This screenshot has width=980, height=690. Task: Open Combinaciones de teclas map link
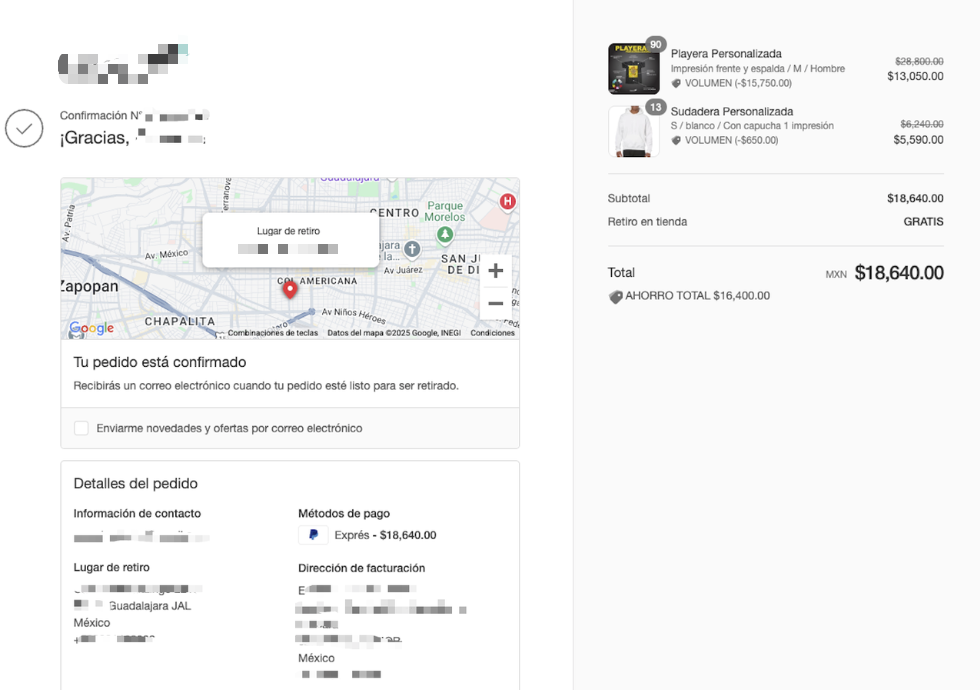272,333
